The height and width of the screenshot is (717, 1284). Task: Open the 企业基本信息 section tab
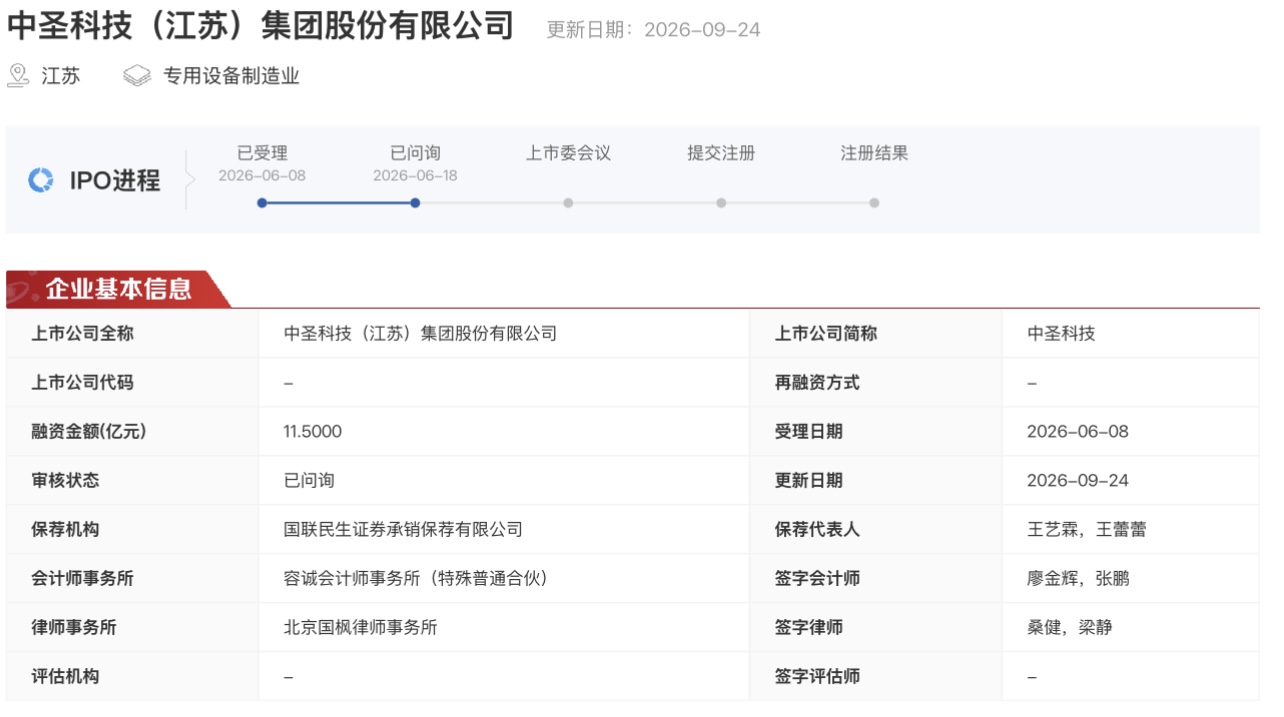coord(118,289)
